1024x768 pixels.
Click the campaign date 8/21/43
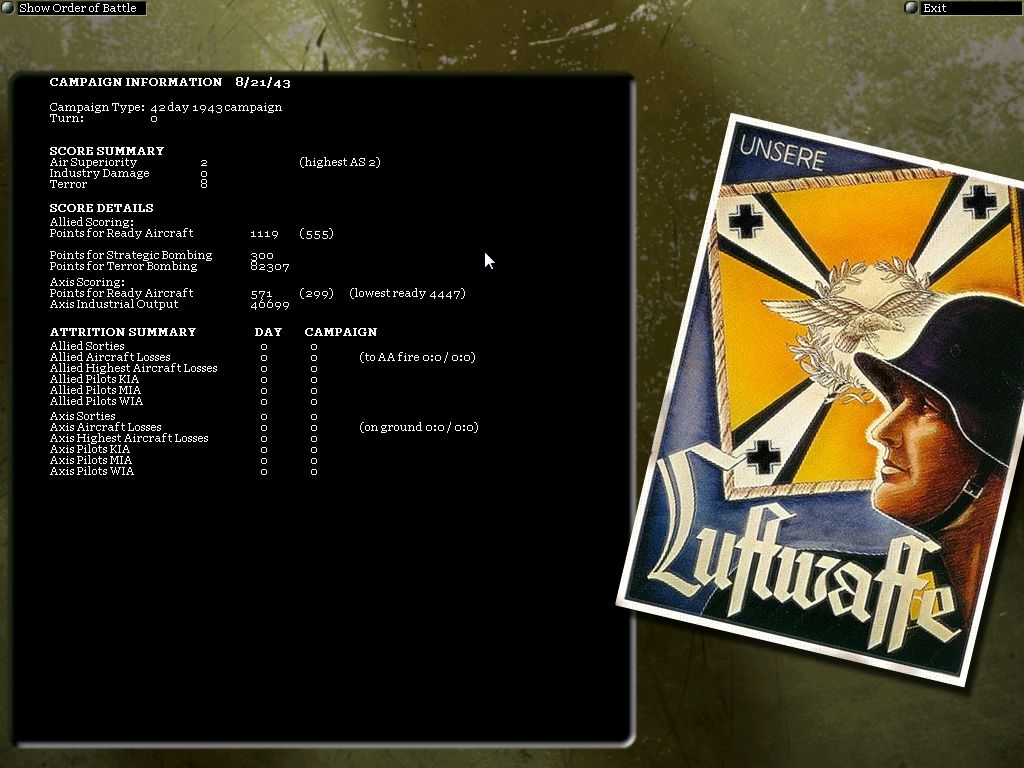point(263,82)
